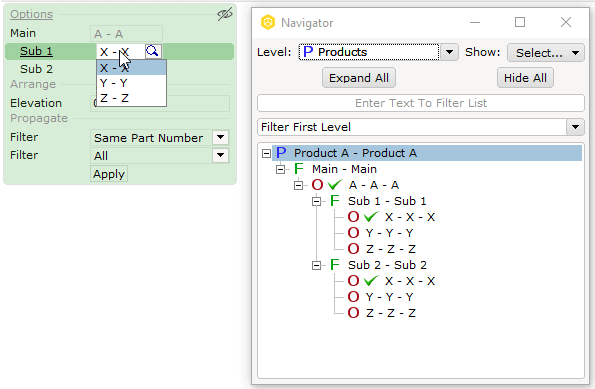Screen dimensions: 595x389
Task: Select the Main - Main tree row text
Action: [344, 169]
